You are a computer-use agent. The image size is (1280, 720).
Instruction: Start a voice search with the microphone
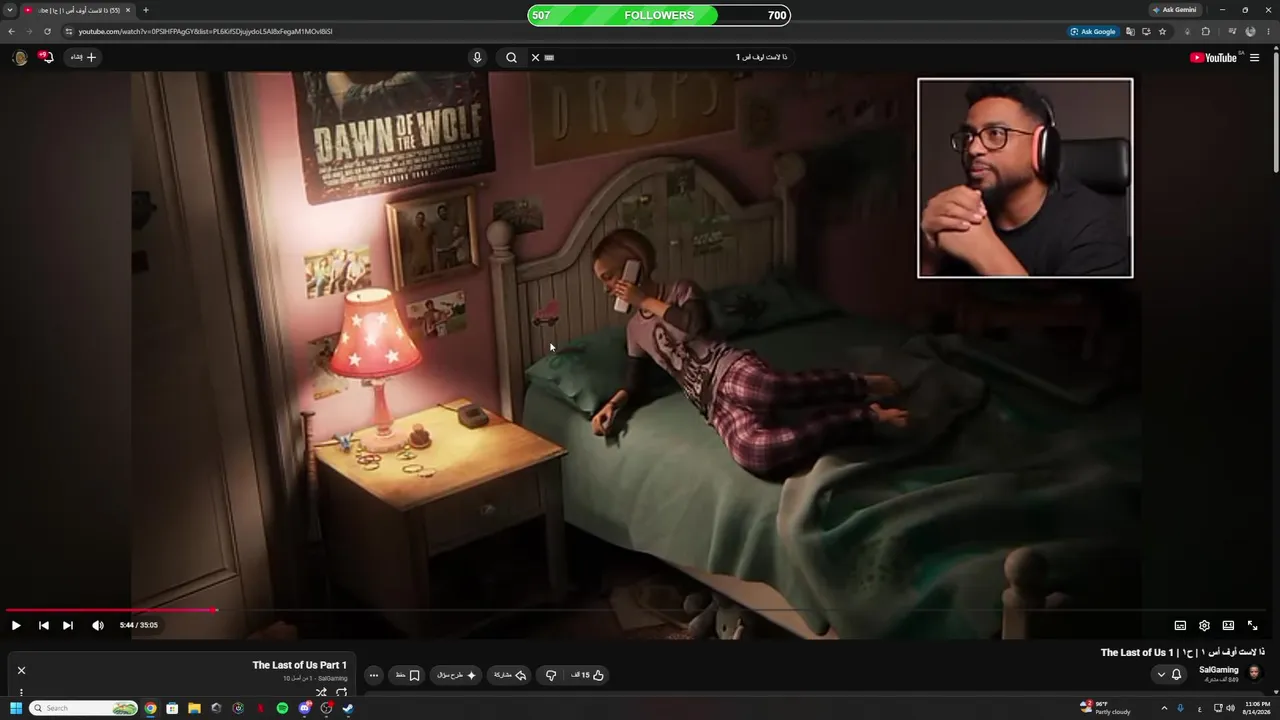pyautogui.click(x=477, y=57)
